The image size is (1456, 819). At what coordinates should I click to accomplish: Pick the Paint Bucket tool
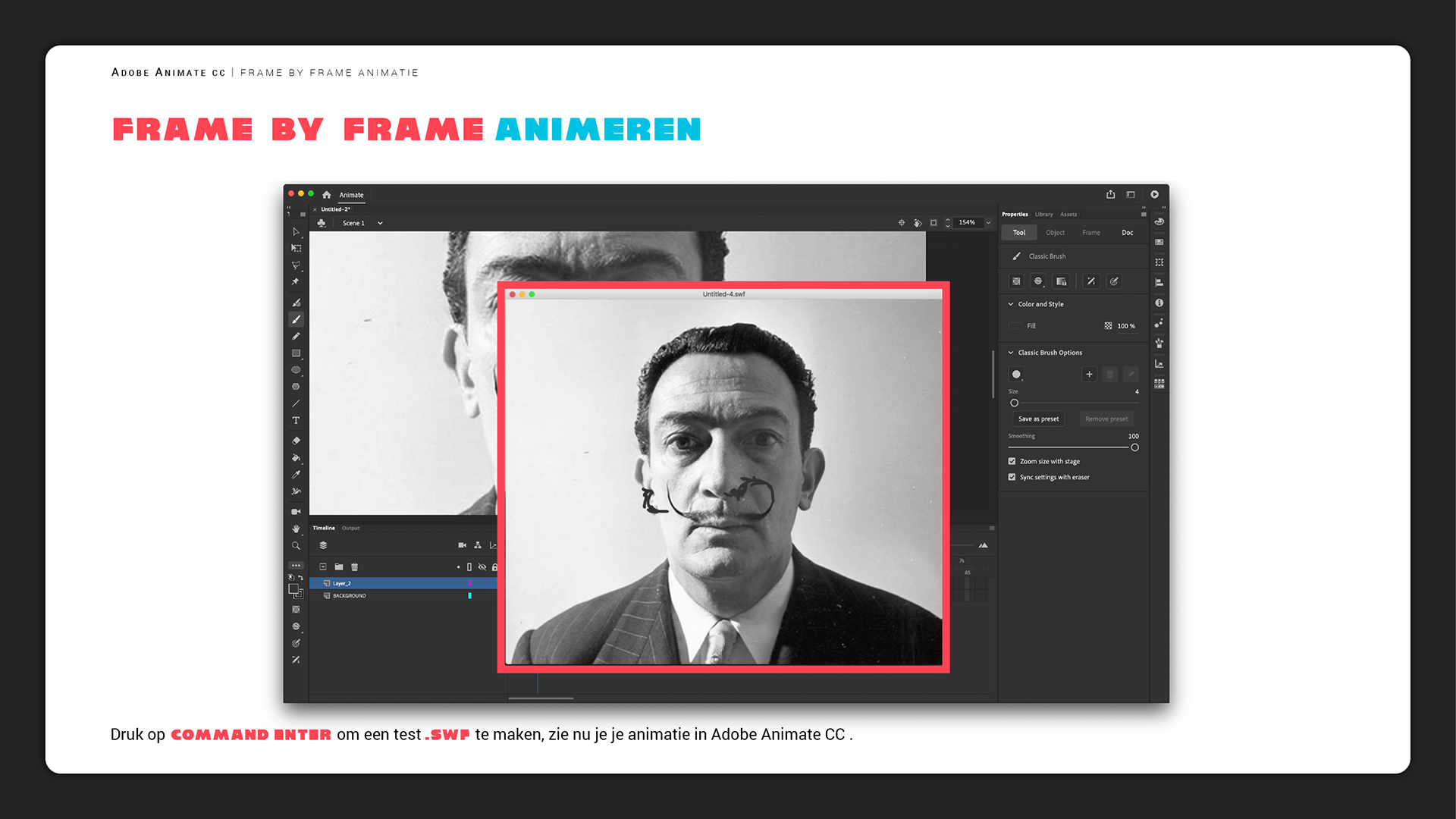pyautogui.click(x=296, y=458)
